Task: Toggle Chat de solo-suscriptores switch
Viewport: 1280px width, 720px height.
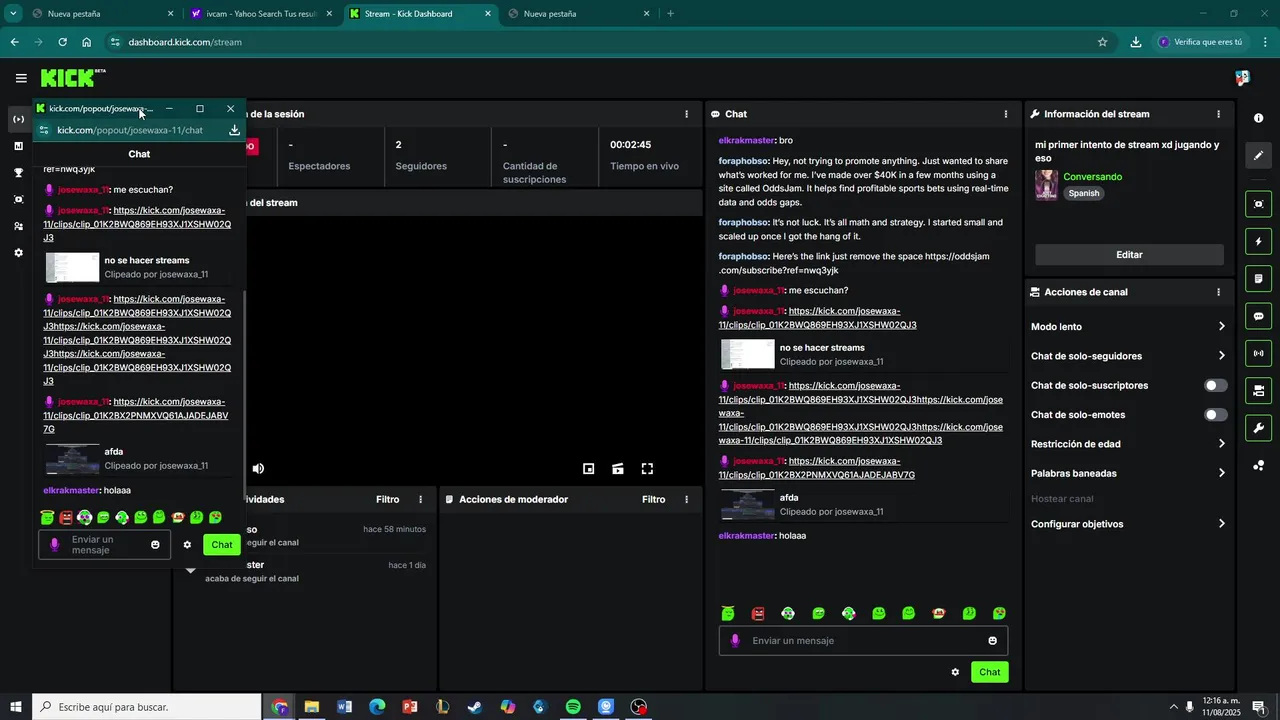Action: click(1215, 385)
